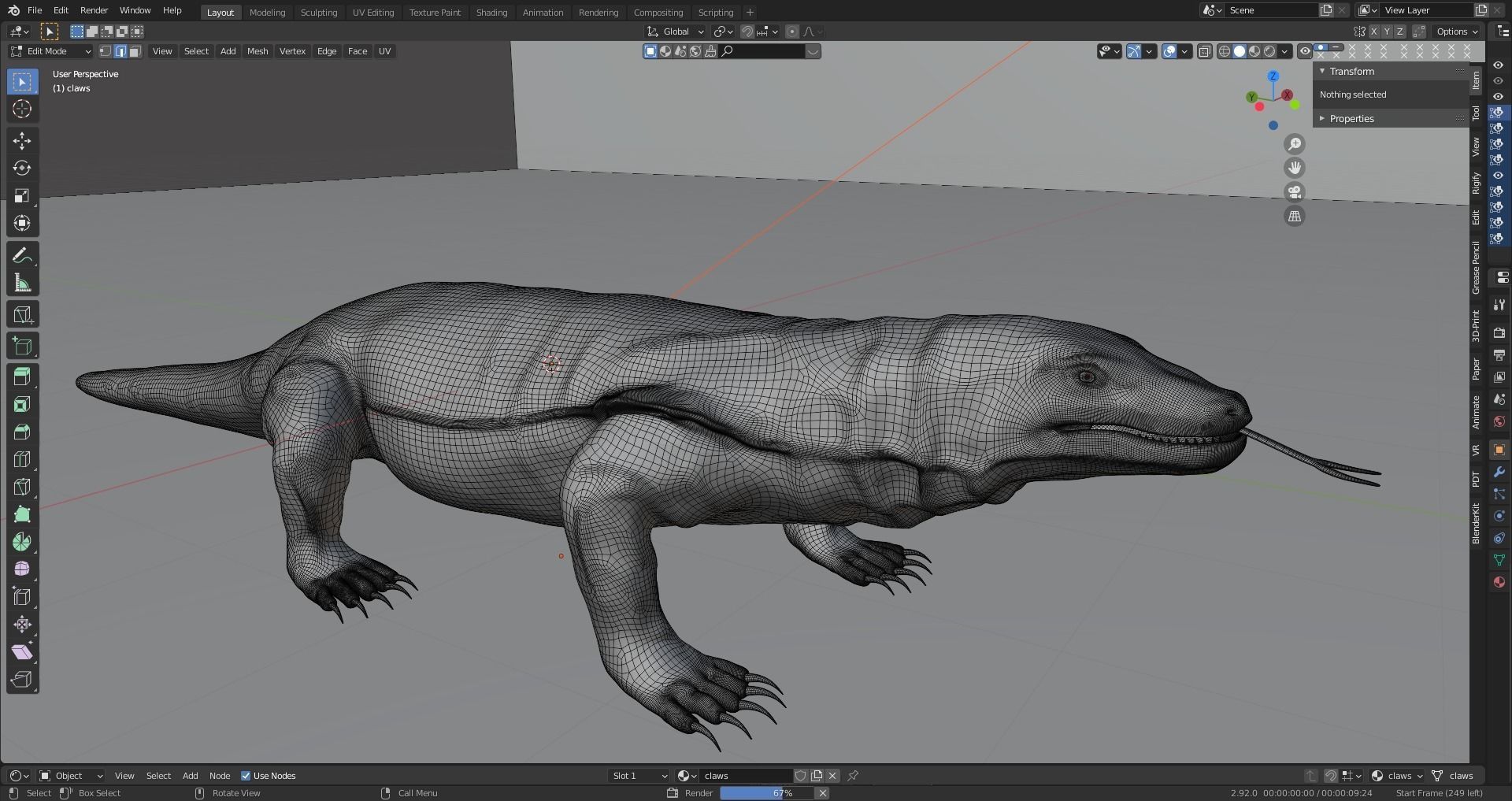Screen dimensions: 1512x801
Task: Open the Rigify sidebar tab
Action: point(1477,184)
